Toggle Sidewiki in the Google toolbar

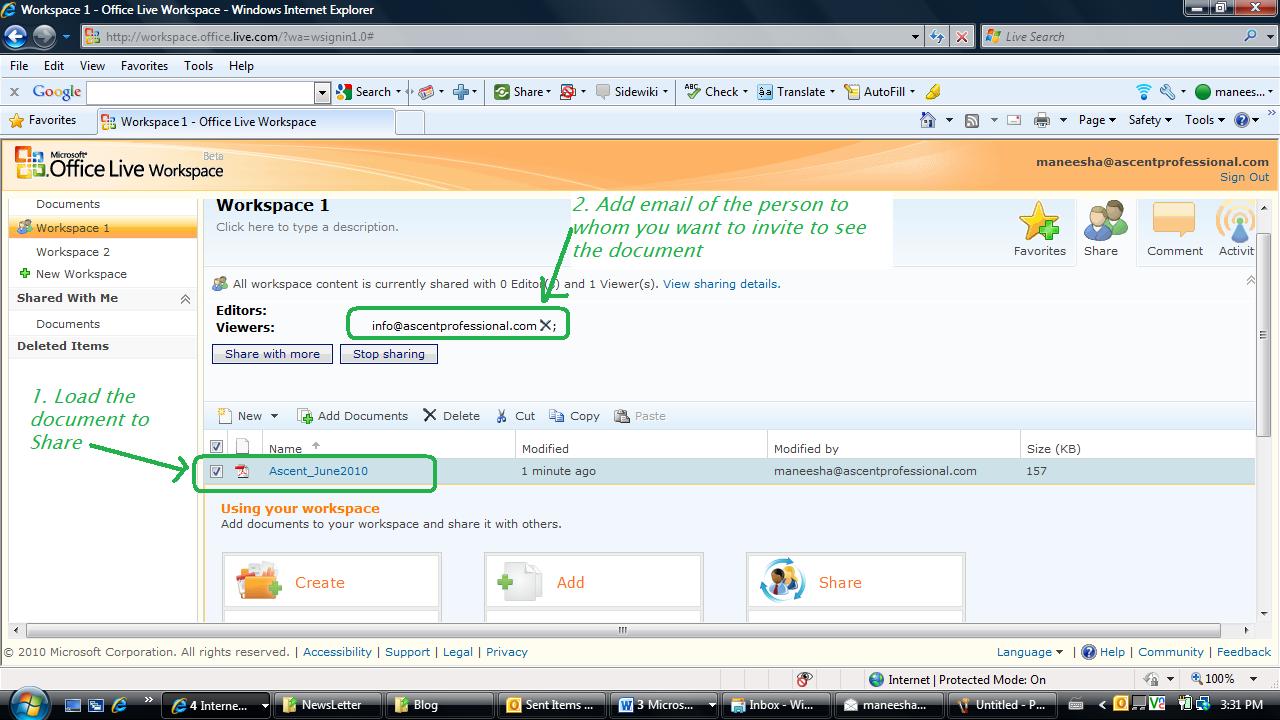pos(630,91)
